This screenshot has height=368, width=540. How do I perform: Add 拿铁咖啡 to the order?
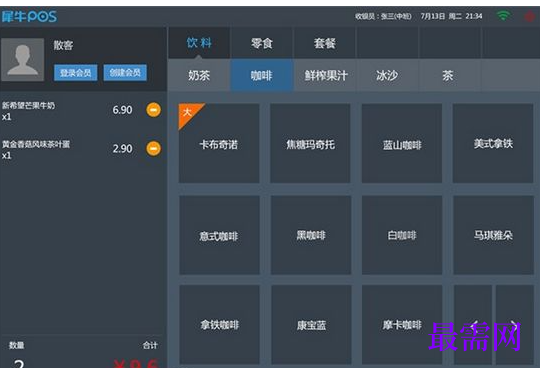[219, 325]
